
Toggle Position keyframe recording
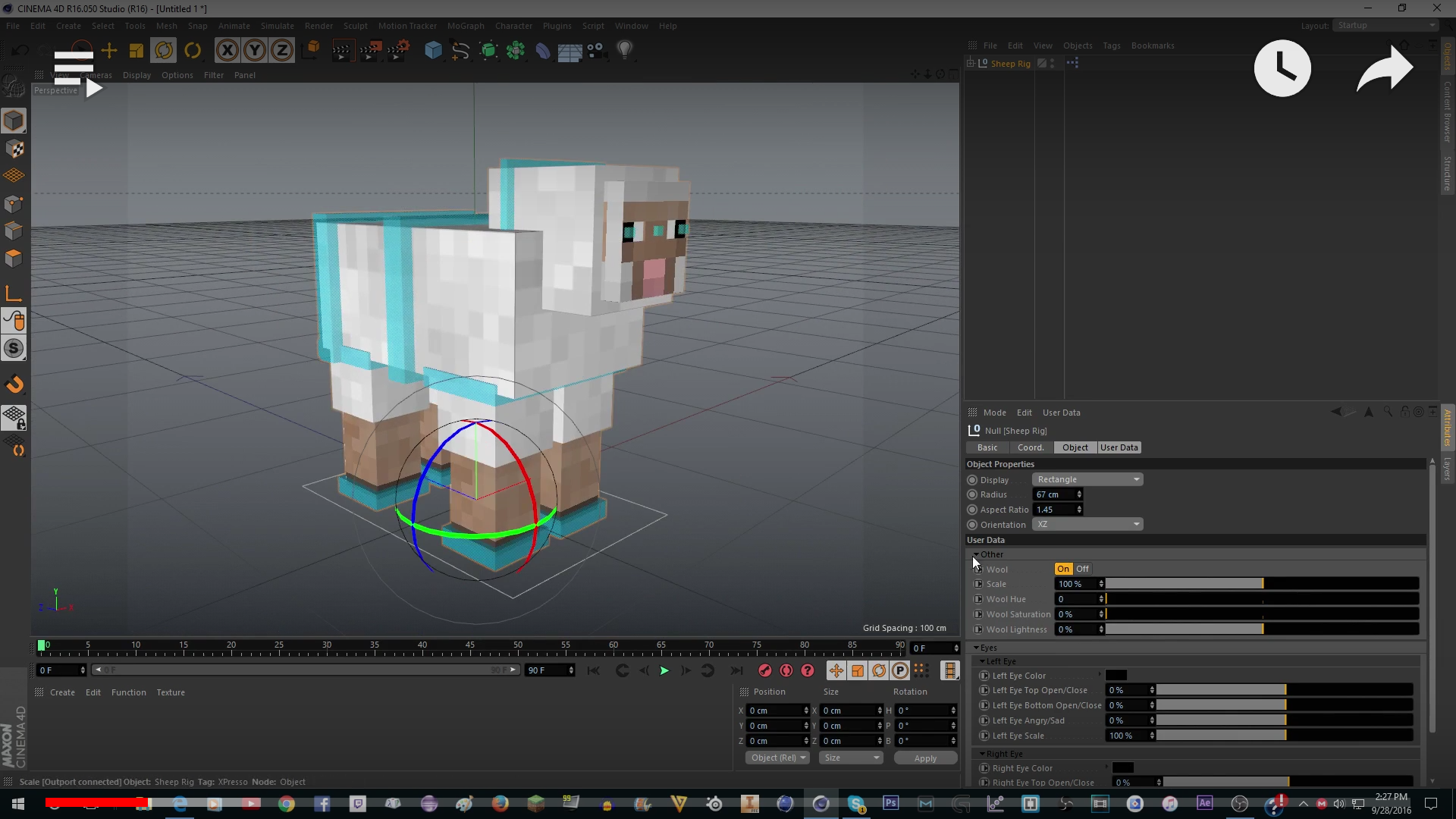[x=836, y=670]
